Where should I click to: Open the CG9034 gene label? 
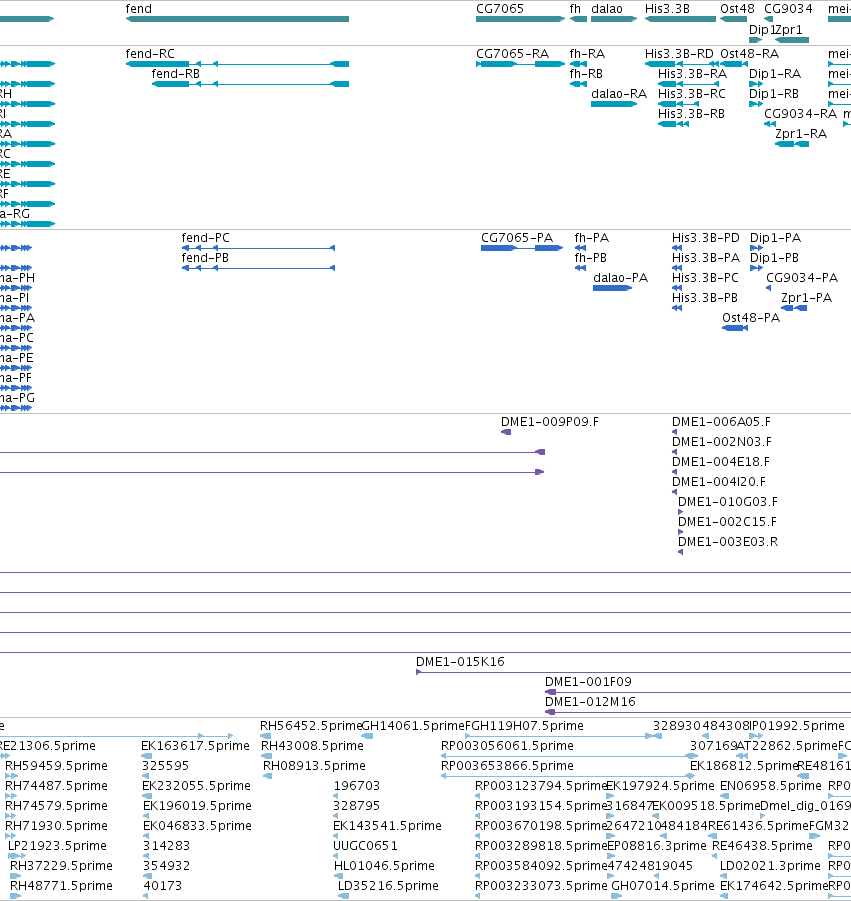[x=788, y=9]
